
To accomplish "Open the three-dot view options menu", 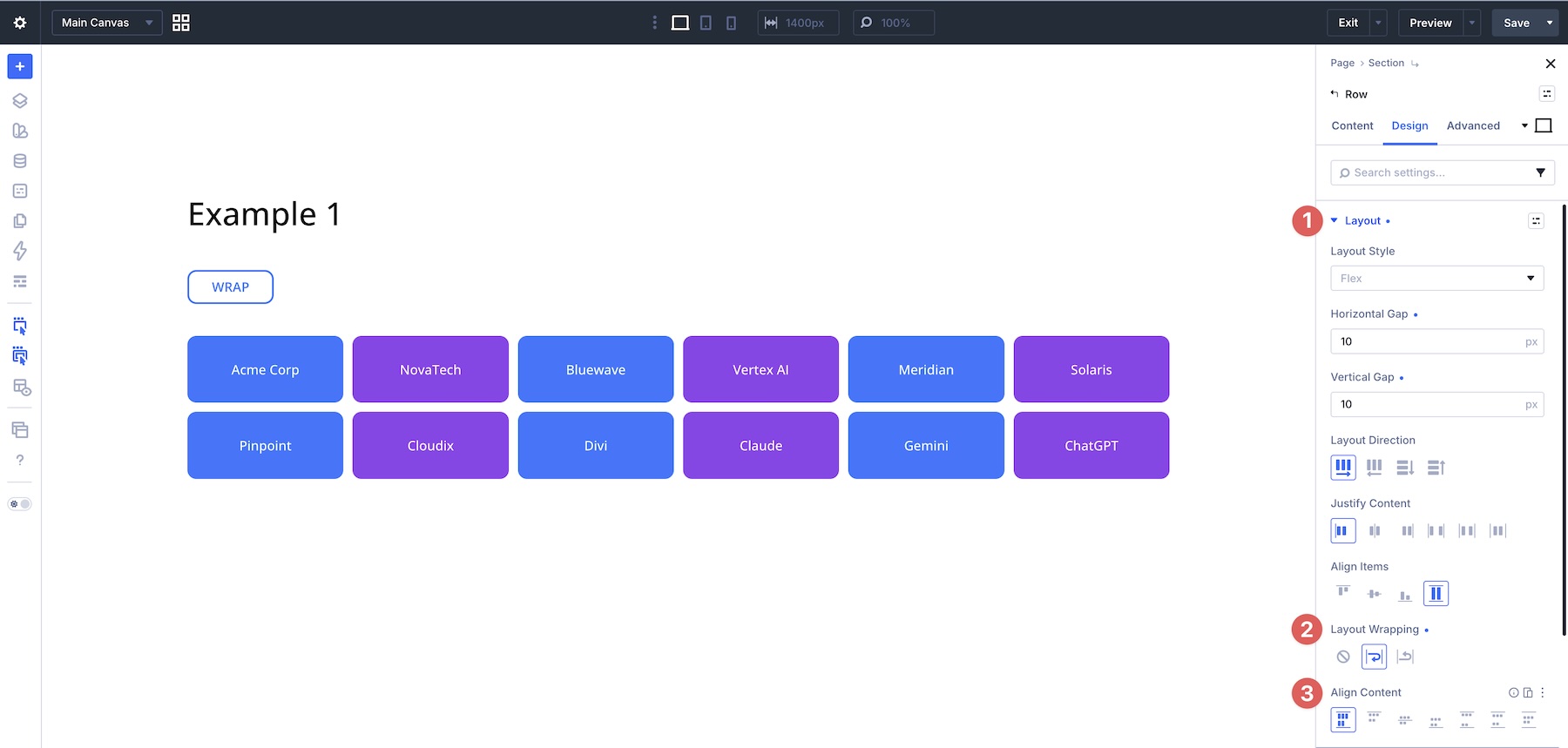I will tap(655, 23).
